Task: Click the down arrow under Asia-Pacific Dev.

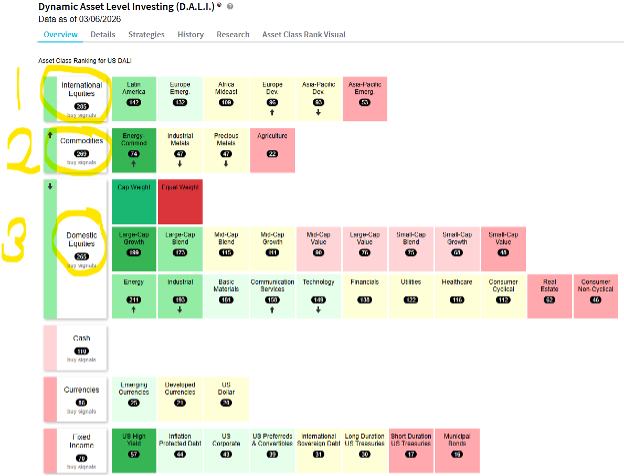Action: (317, 111)
